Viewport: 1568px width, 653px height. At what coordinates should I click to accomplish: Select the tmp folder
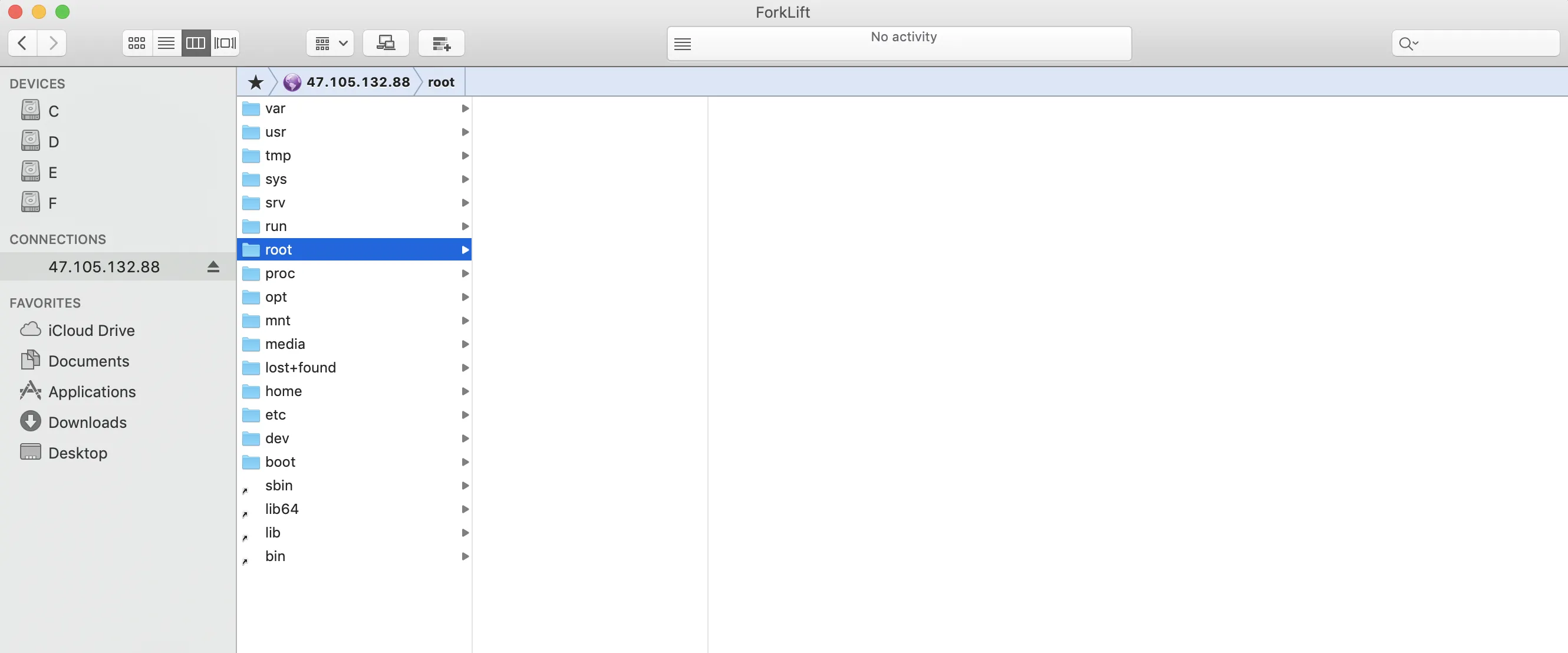point(354,155)
